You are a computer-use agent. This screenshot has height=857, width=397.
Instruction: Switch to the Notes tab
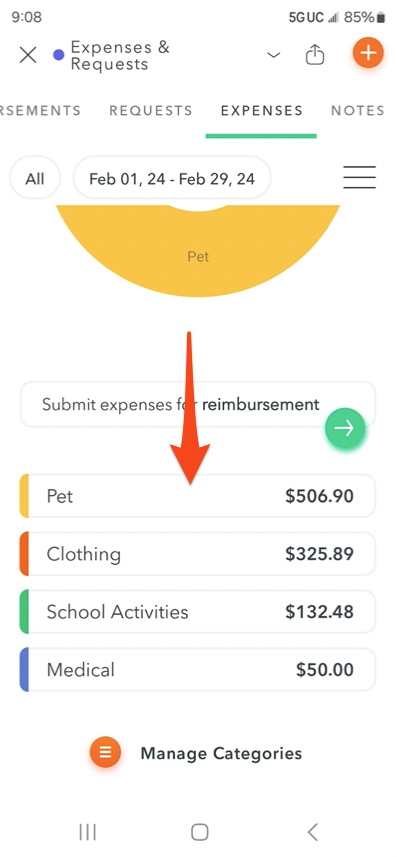click(358, 111)
